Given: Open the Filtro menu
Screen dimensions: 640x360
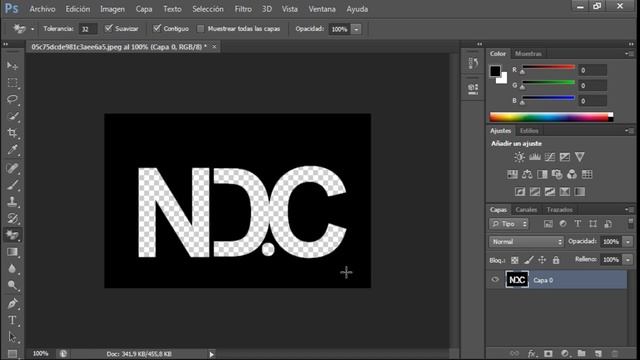Looking at the screenshot, I should 243,9.
